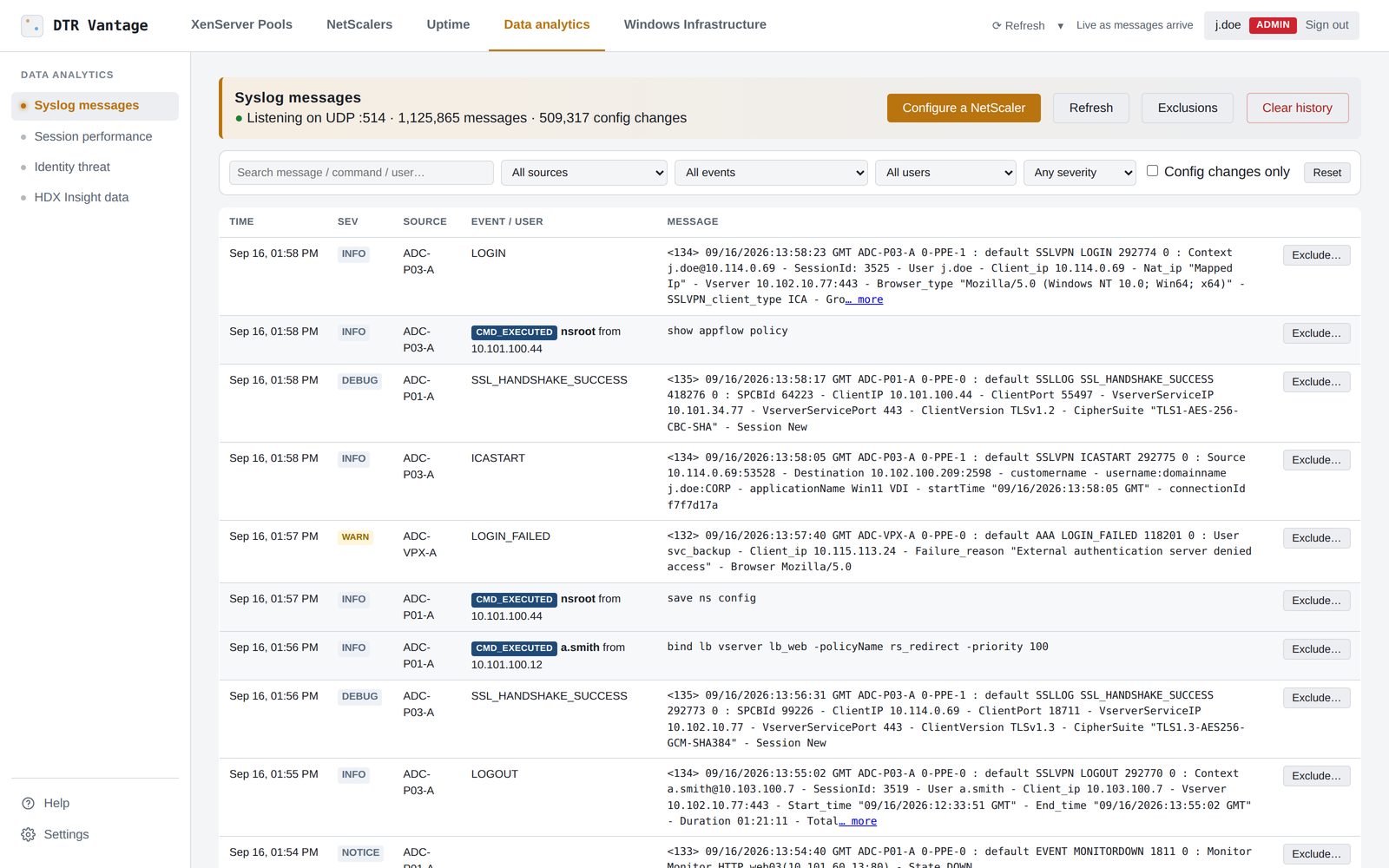The image size is (1389, 868).
Task: Click the DTR Vantage logo icon
Action: [x=32, y=25]
